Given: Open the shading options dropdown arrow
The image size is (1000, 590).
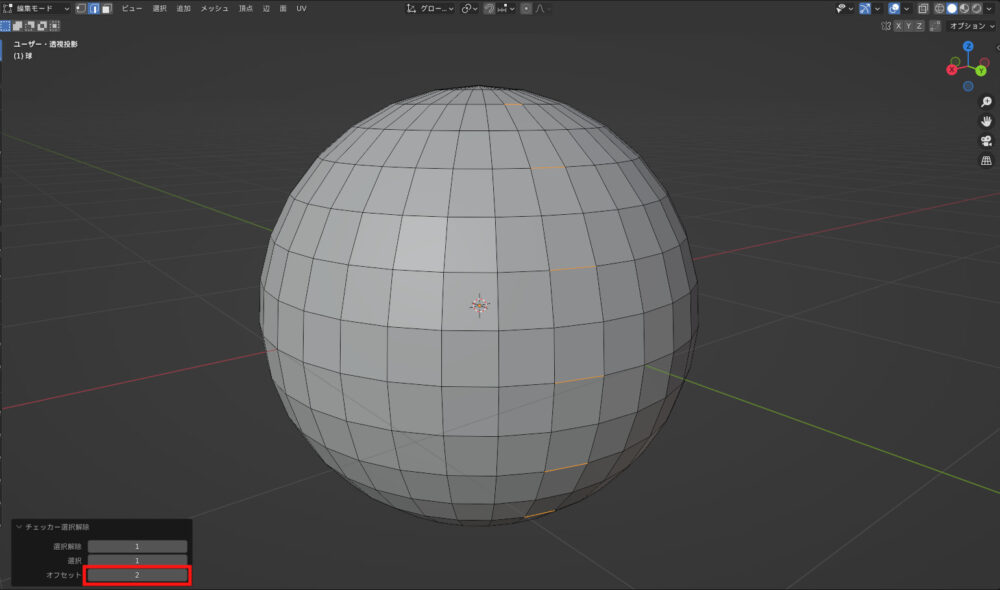Looking at the screenshot, I should click(x=989, y=8).
